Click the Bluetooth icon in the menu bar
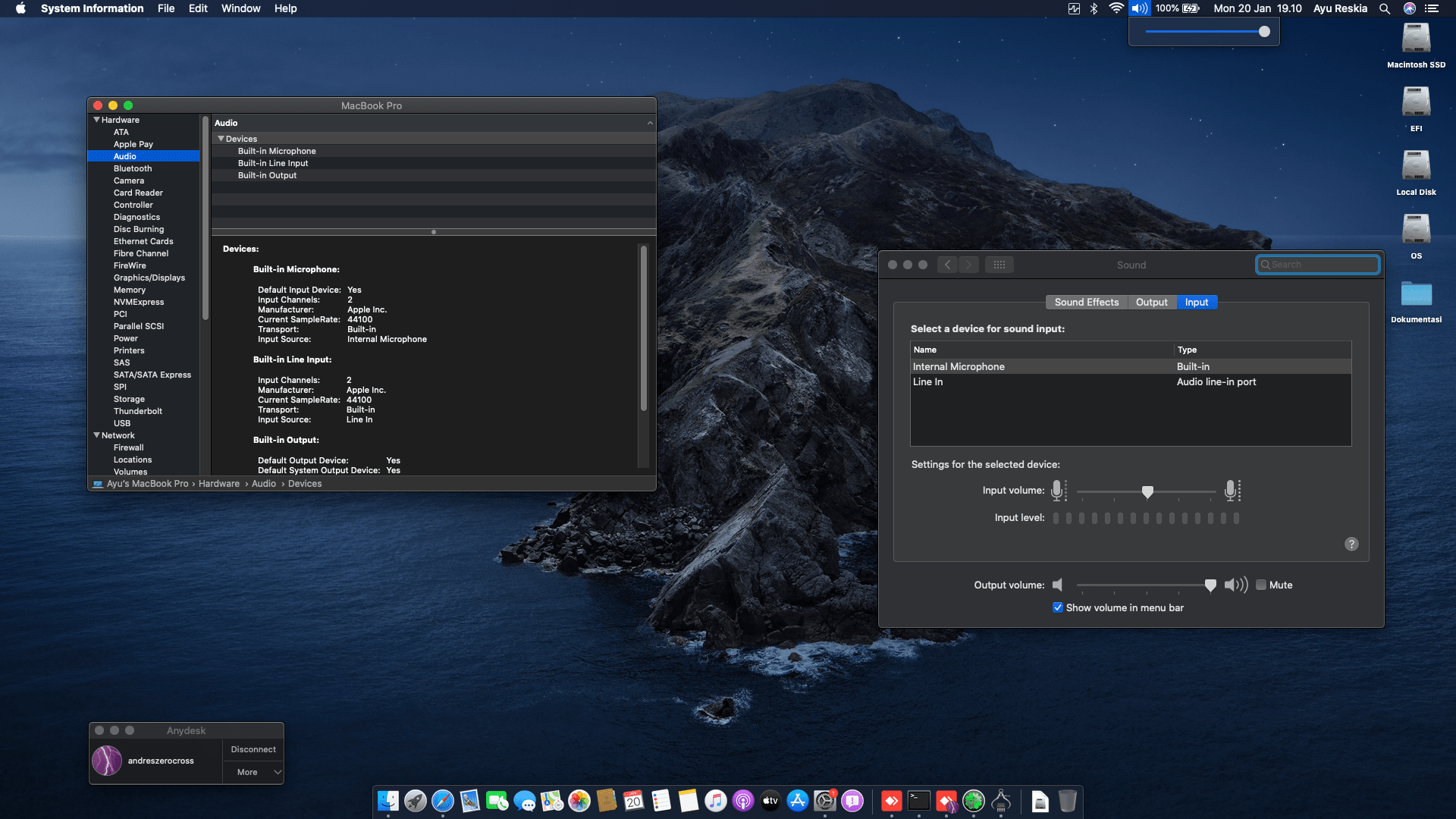The height and width of the screenshot is (819, 1456). click(1094, 8)
